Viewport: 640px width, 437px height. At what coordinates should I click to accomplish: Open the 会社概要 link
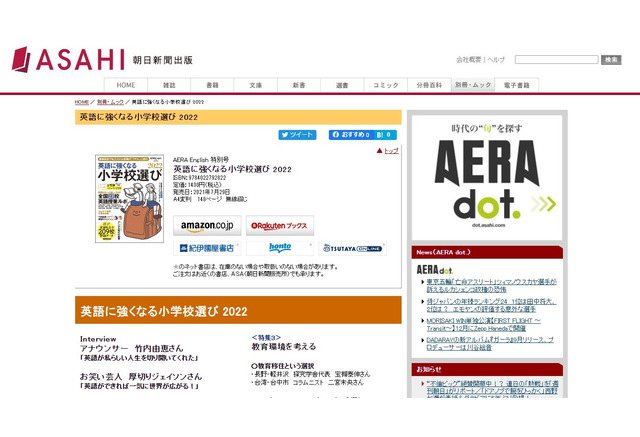(469, 60)
